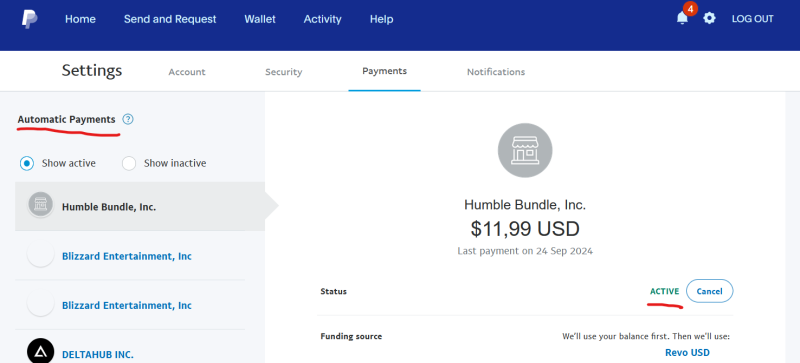Open the Home menu item
The width and height of the screenshot is (800, 363).
80,19
